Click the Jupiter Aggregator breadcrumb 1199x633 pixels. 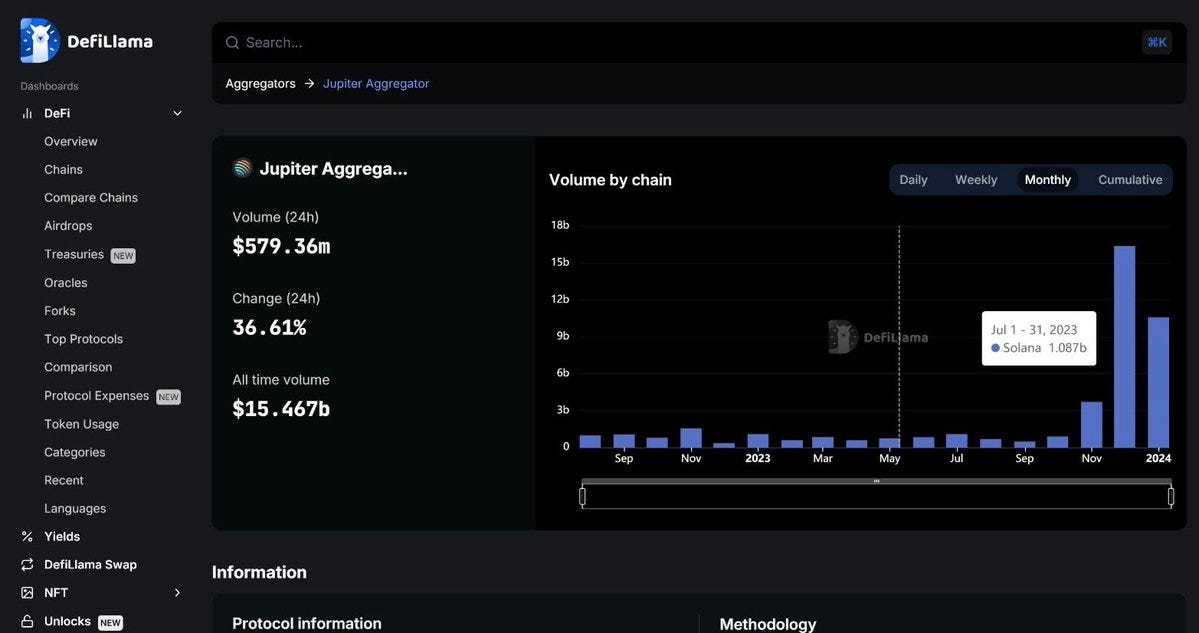pyautogui.click(x=376, y=84)
